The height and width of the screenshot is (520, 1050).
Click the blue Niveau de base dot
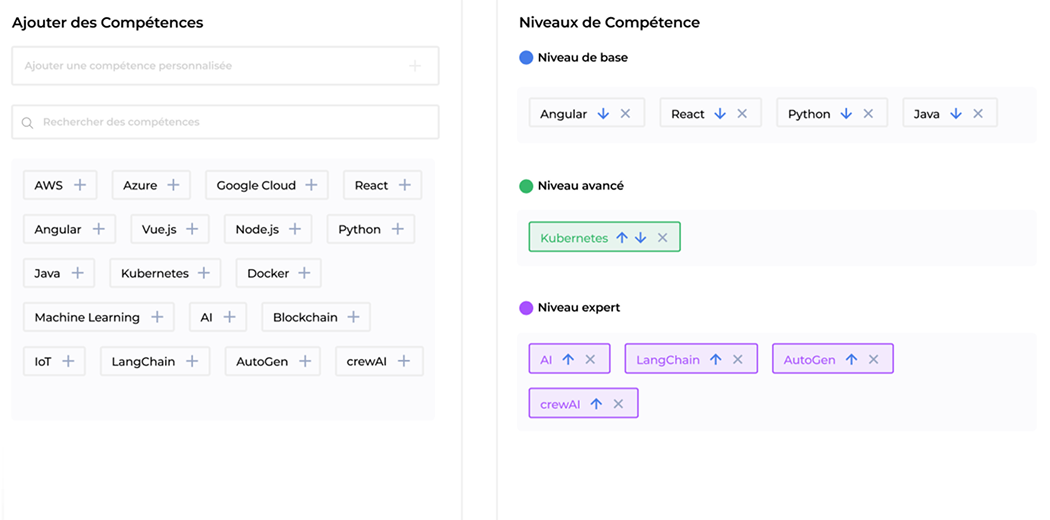coord(526,58)
